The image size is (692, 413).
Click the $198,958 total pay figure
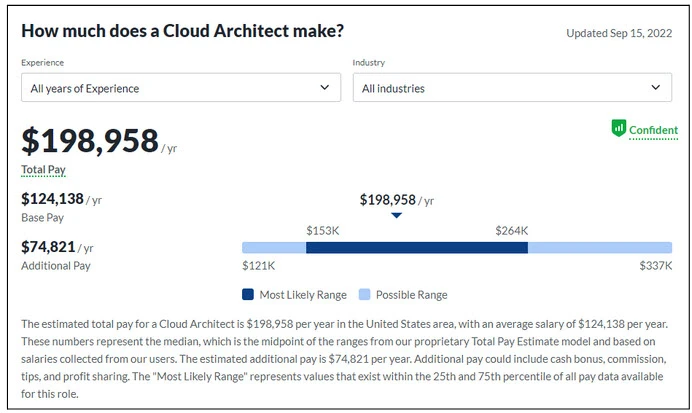[90, 141]
